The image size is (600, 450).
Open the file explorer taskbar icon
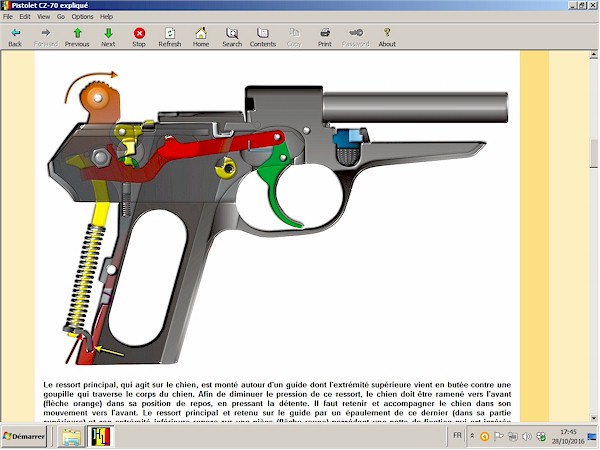[x=71, y=437]
